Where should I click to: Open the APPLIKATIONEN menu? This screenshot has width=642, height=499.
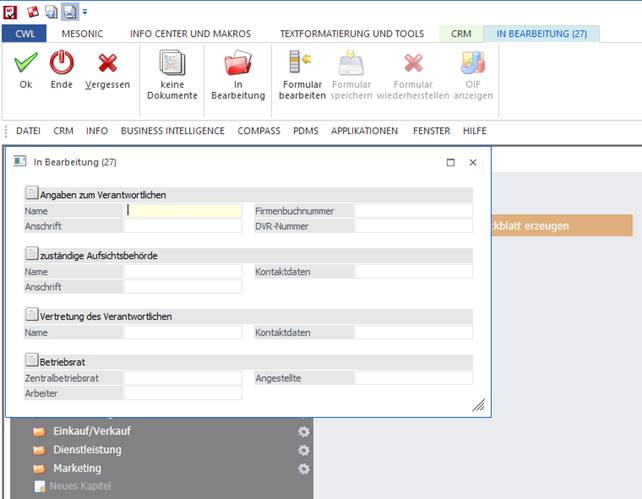(364, 131)
